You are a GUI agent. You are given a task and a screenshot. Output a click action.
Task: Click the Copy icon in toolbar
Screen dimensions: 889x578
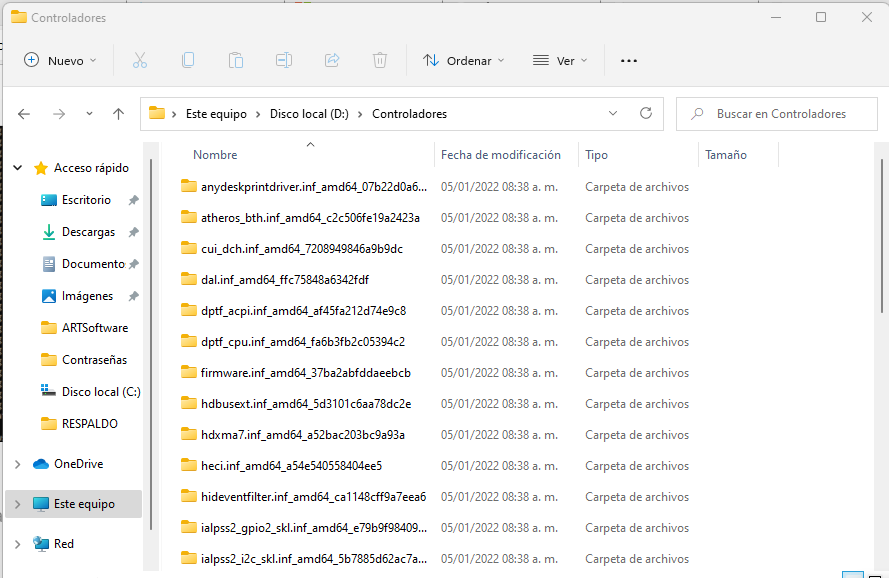pos(188,61)
